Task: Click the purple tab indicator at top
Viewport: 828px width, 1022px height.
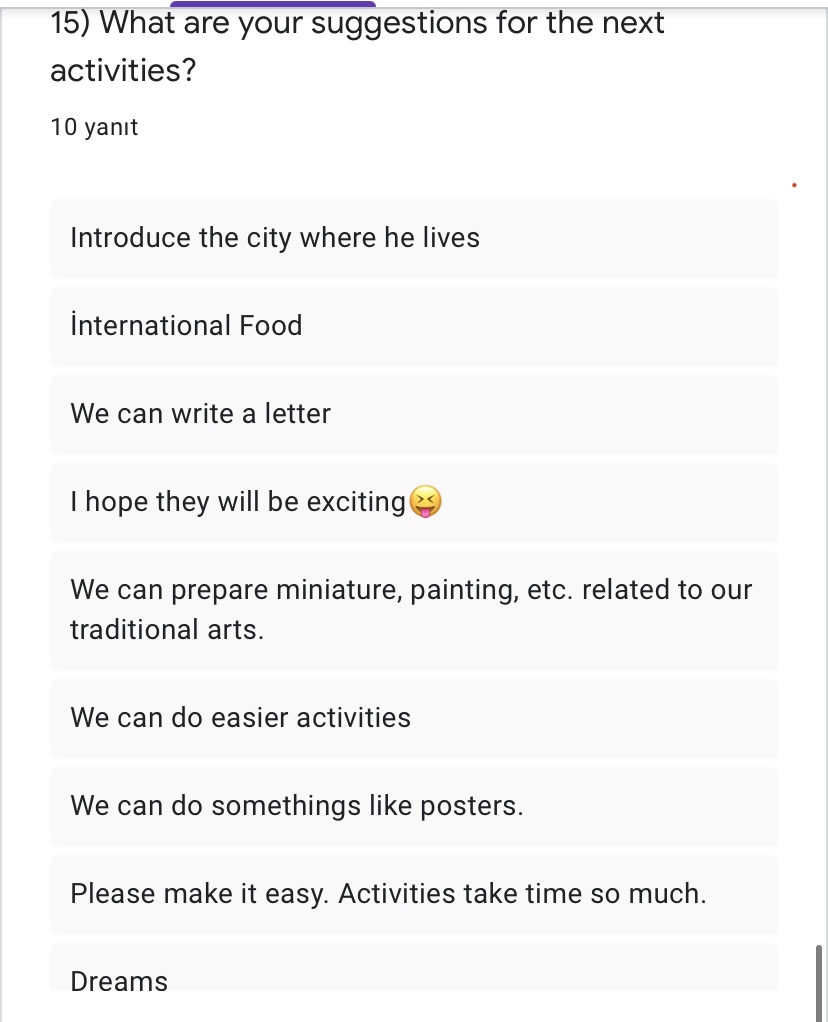Action: pyautogui.click(x=273, y=4)
